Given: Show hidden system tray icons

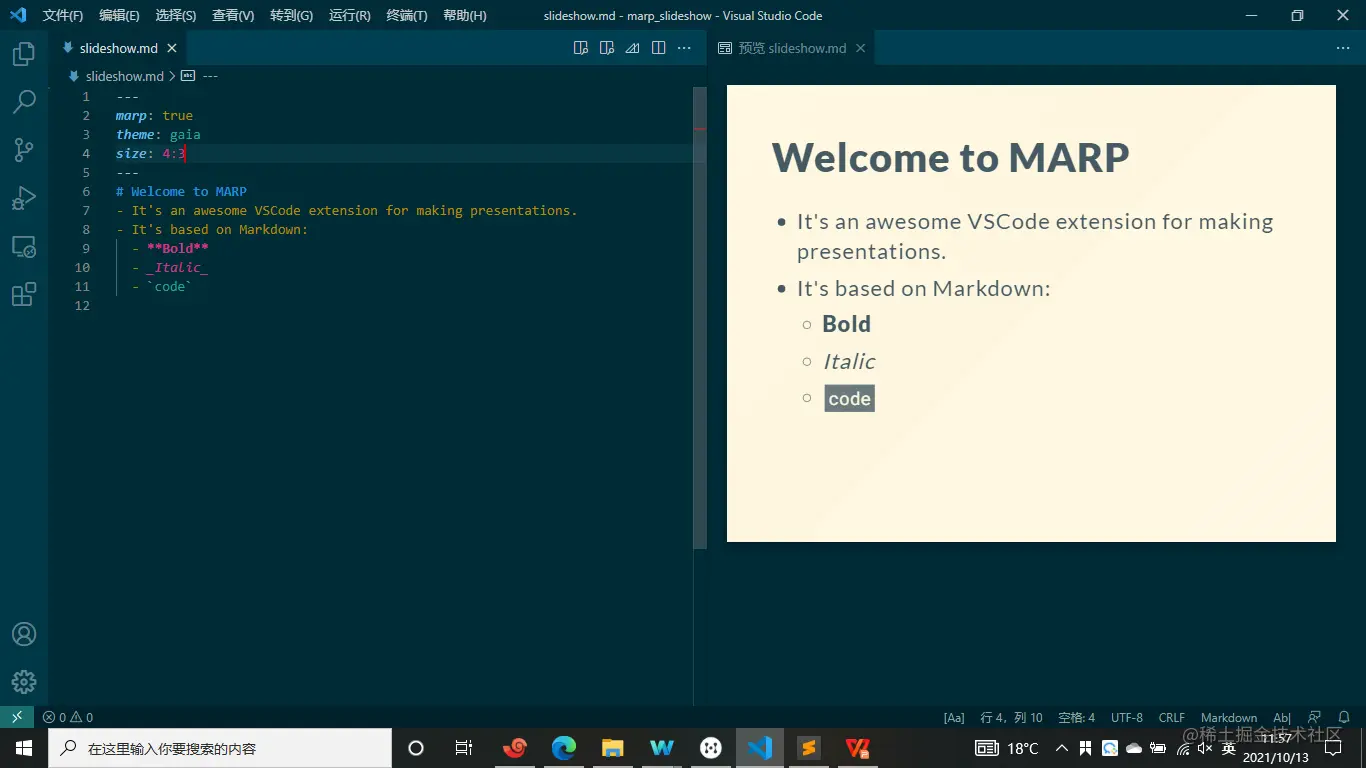Looking at the screenshot, I should pos(1062,748).
